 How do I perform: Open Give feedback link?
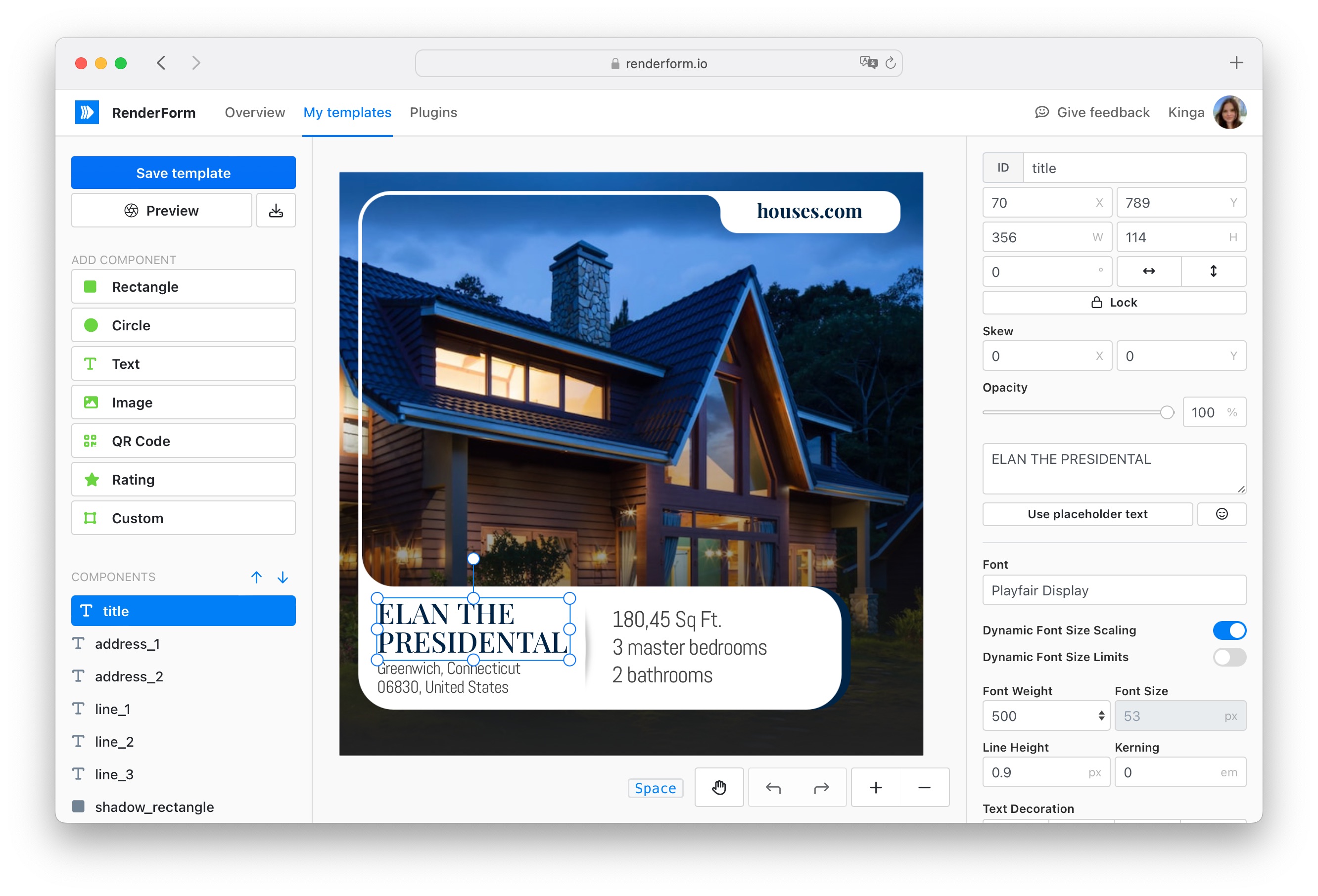coord(1092,112)
